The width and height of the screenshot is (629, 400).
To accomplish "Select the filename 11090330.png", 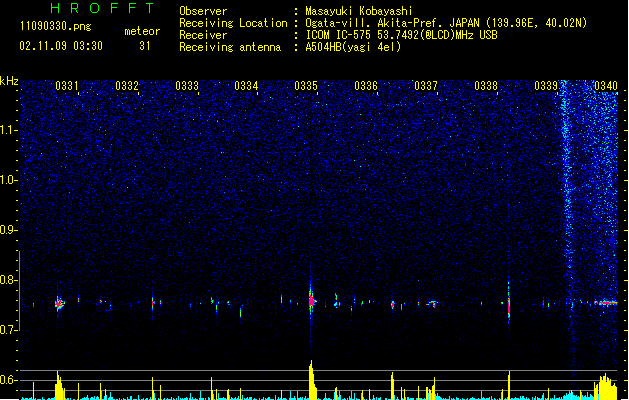I will pyautogui.click(x=56, y=26).
